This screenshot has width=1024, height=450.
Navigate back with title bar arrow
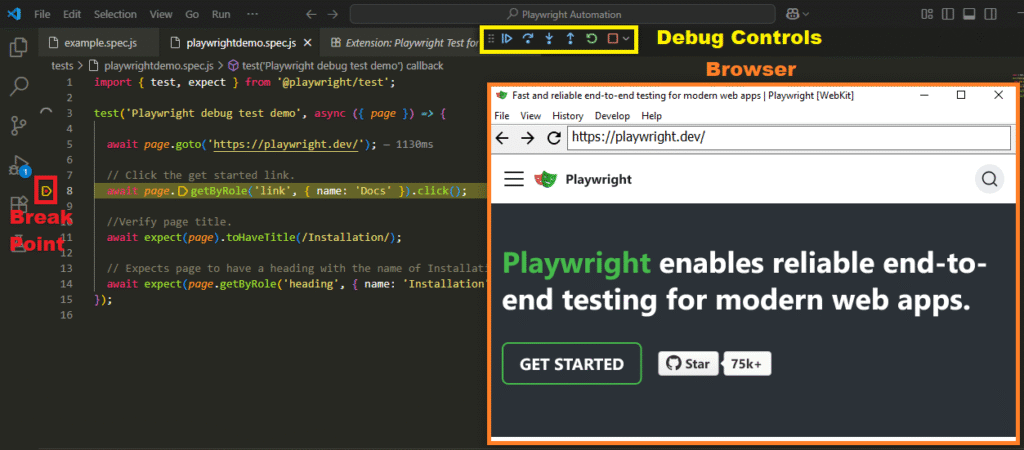312,14
